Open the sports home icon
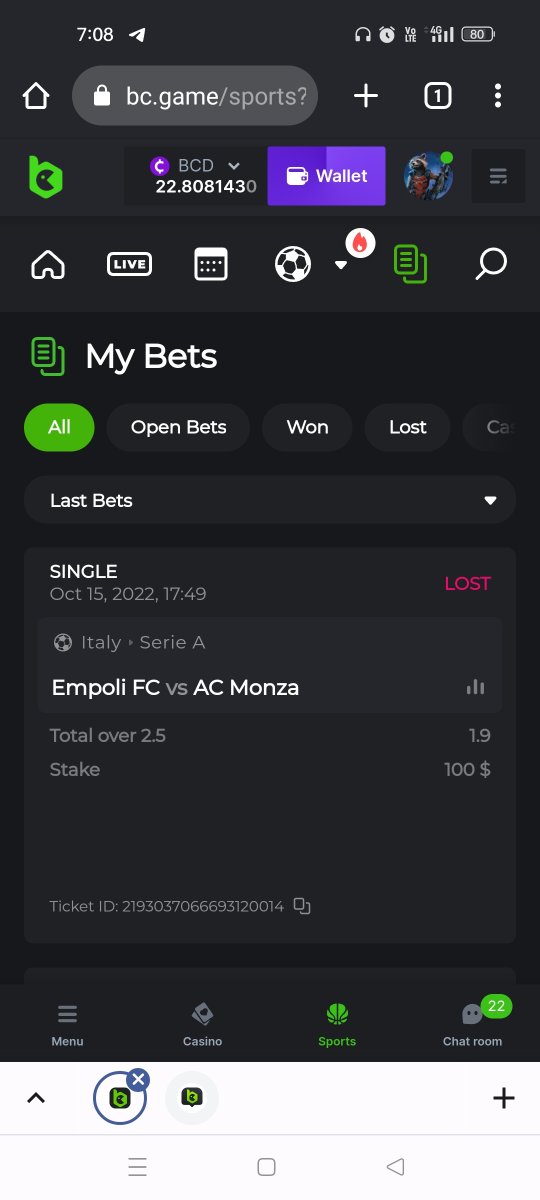Viewport: 540px width, 1200px height. [x=48, y=265]
